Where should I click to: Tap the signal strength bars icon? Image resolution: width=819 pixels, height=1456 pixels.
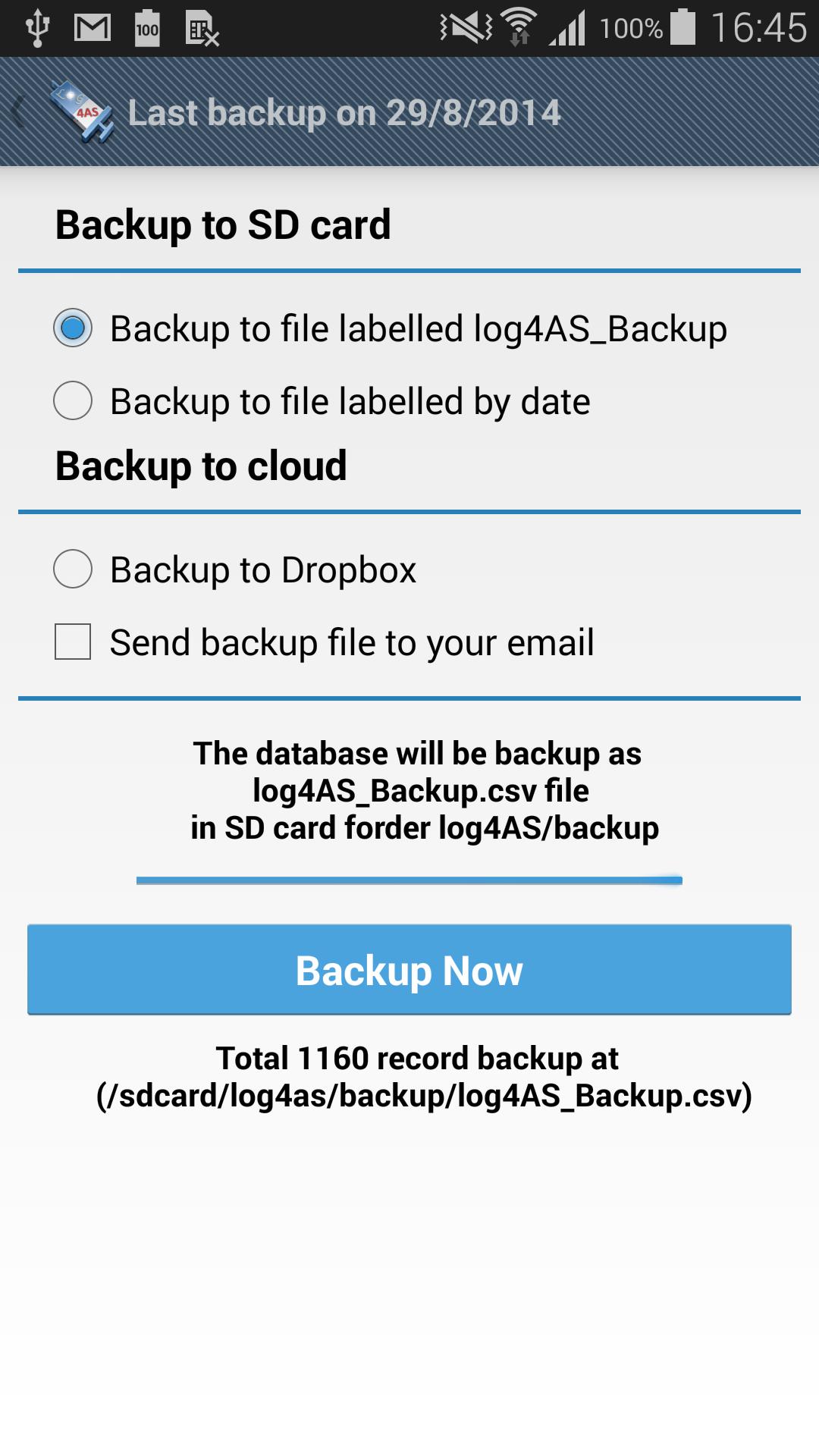coord(567,29)
